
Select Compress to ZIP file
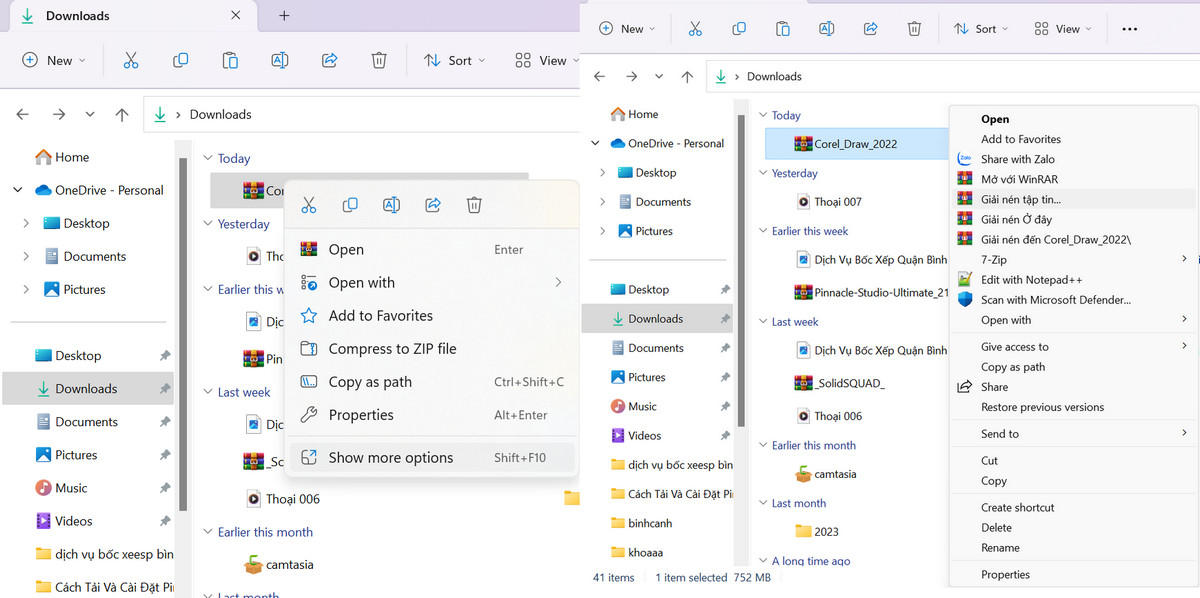pyautogui.click(x=392, y=349)
